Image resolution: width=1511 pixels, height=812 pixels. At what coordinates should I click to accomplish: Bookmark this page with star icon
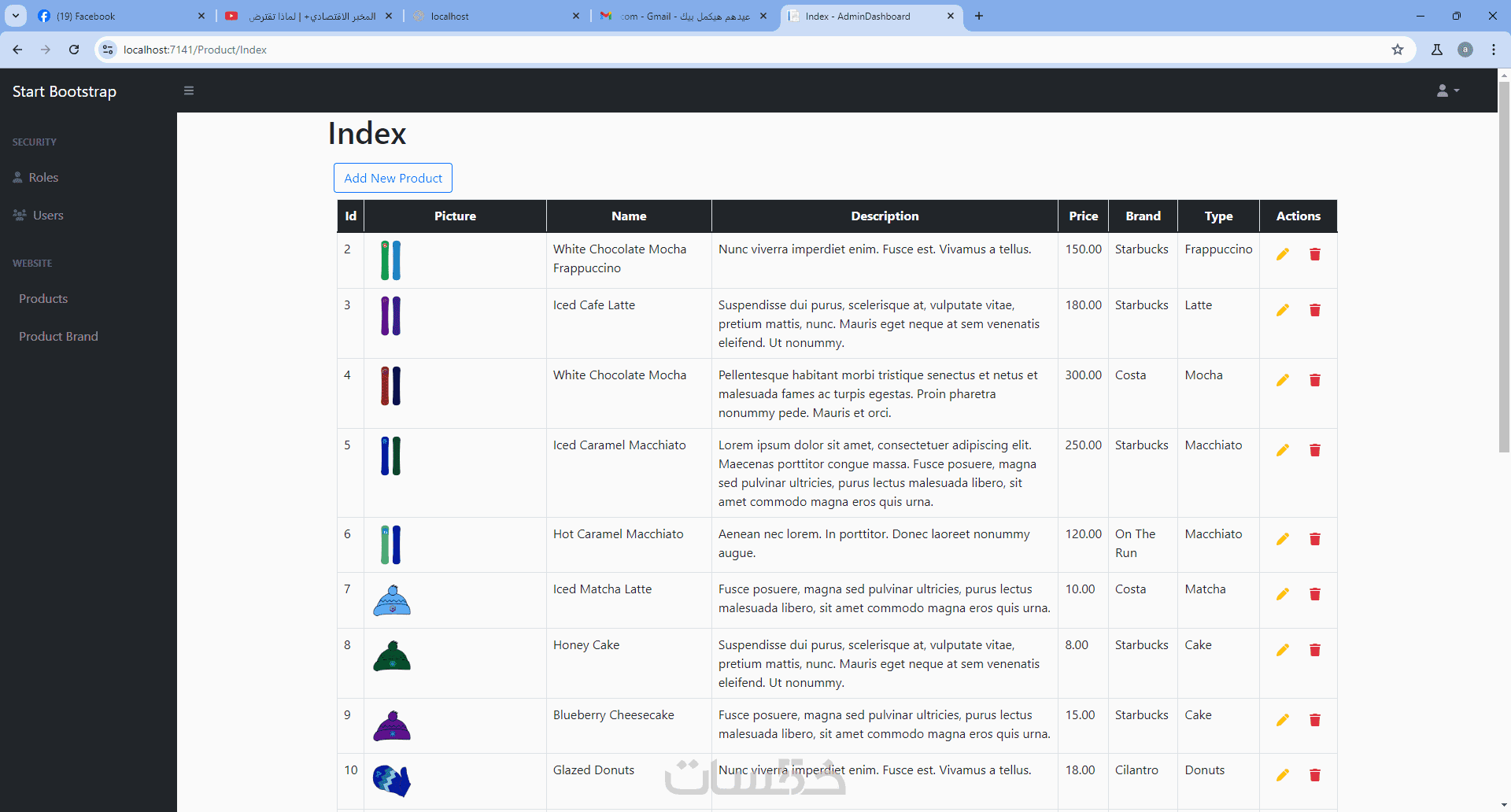1398,50
